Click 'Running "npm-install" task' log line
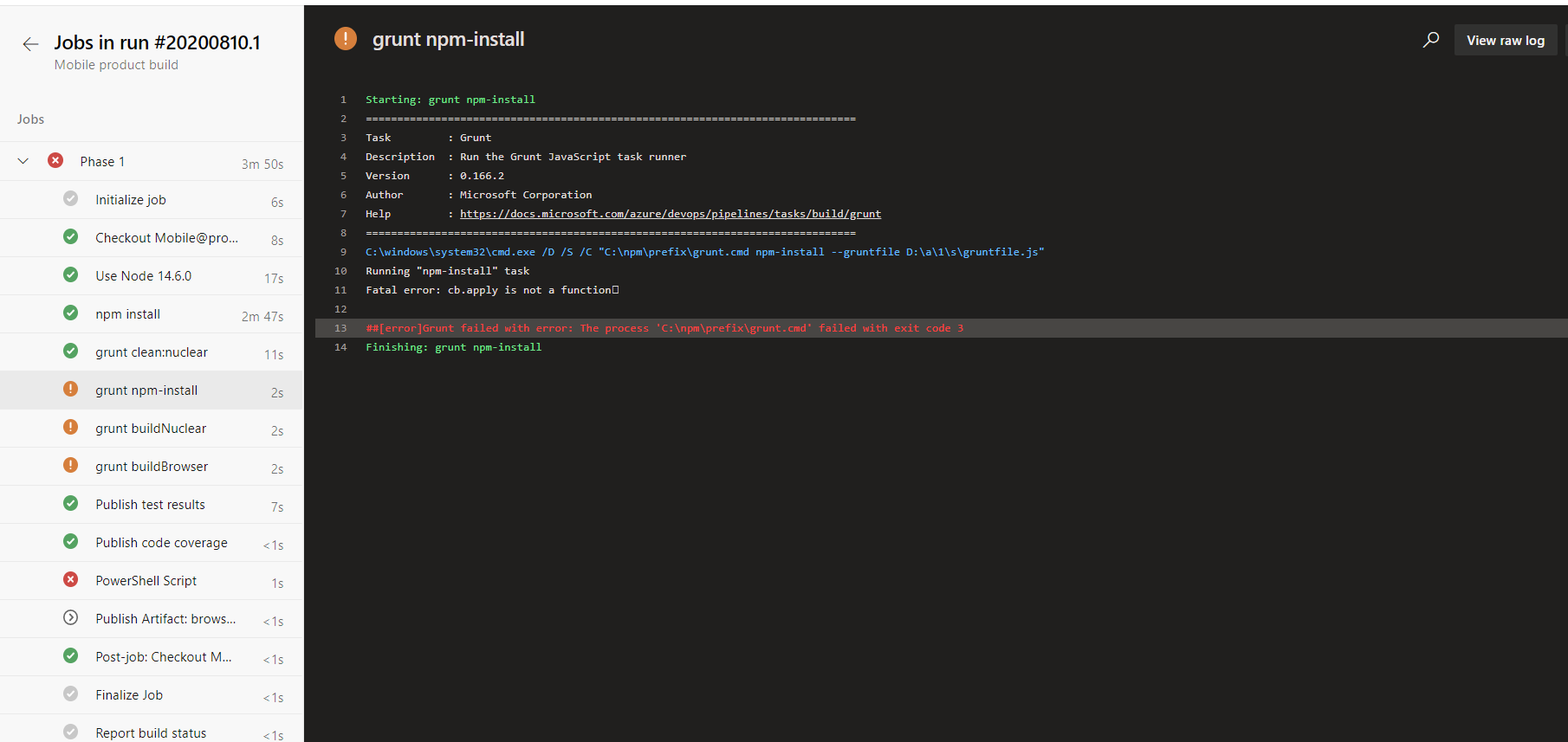This screenshot has width=1568, height=742. 447,271
